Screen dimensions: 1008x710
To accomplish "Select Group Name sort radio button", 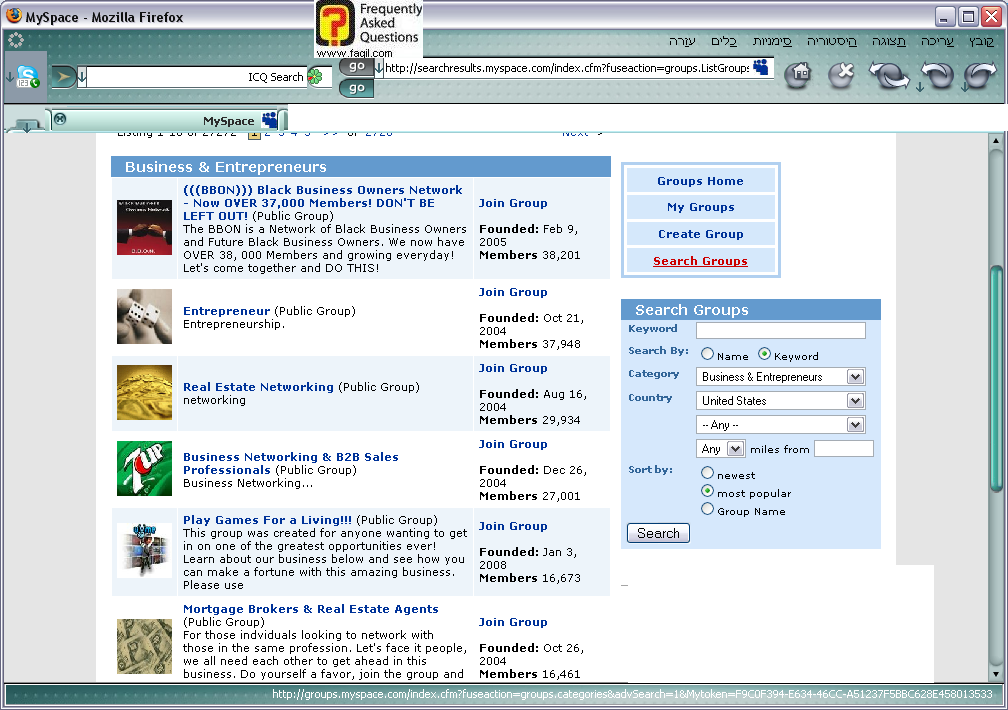I will click(708, 509).
